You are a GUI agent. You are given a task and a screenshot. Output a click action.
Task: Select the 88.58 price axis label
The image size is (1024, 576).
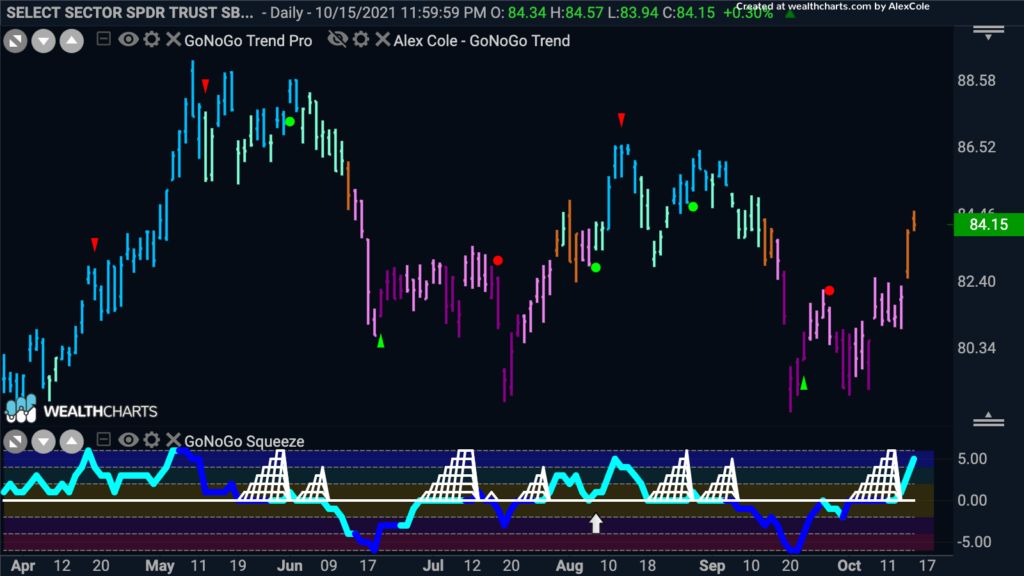(976, 80)
